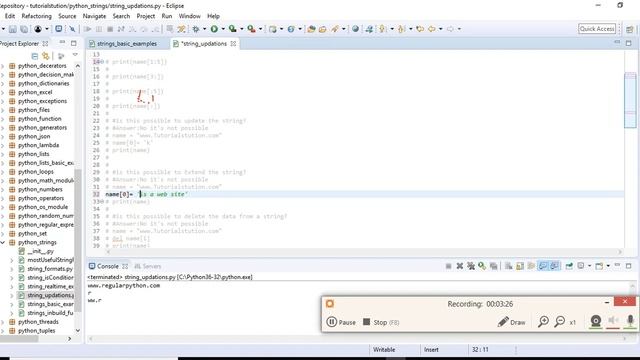Expand string_formats.py tree node
The width and height of the screenshot is (640, 360).
coord(12,269)
